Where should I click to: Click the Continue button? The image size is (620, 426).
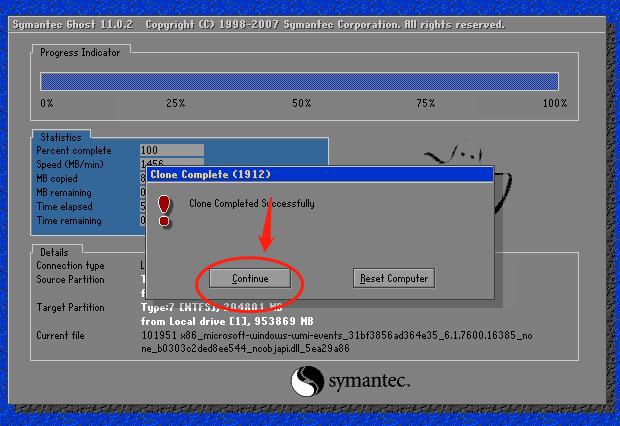[x=250, y=278]
